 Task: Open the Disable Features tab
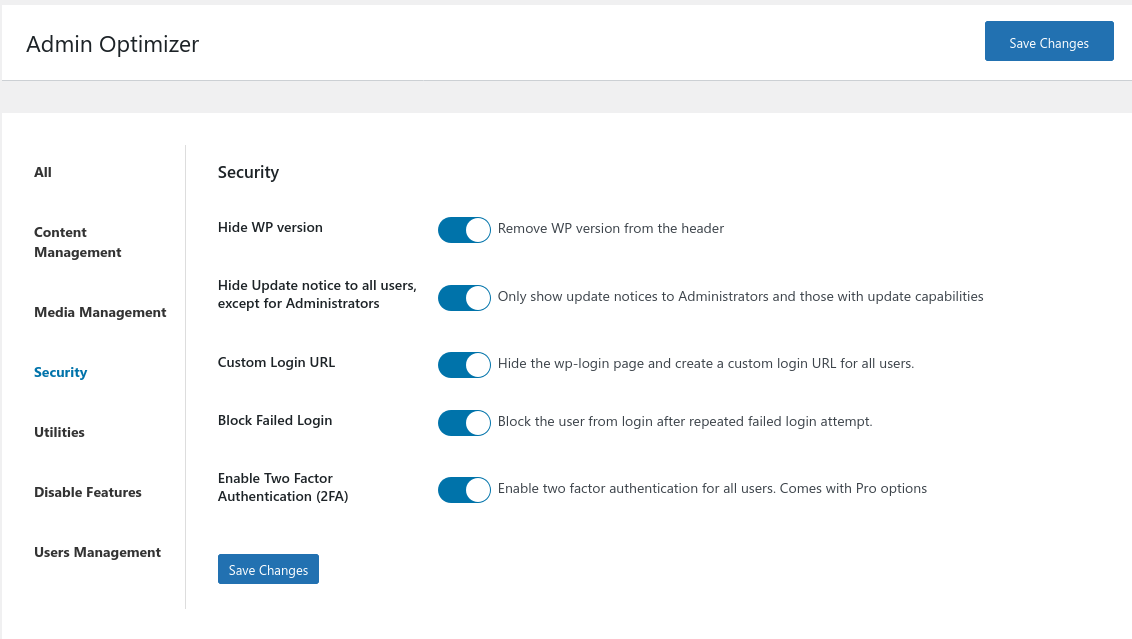click(x=88, y=492)
